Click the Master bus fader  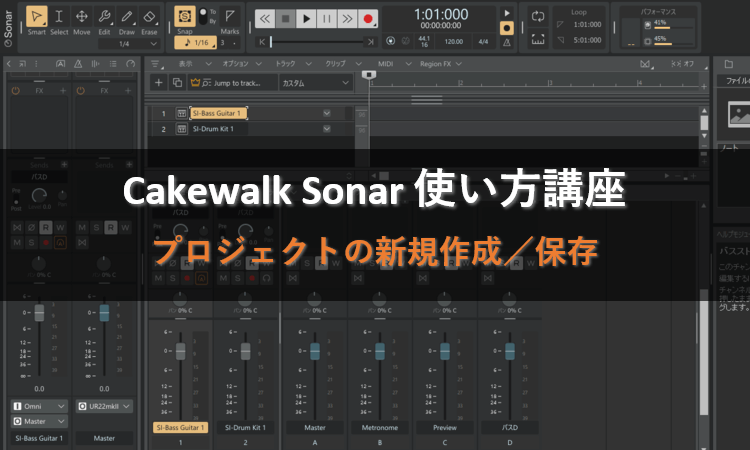click(315, 351)
